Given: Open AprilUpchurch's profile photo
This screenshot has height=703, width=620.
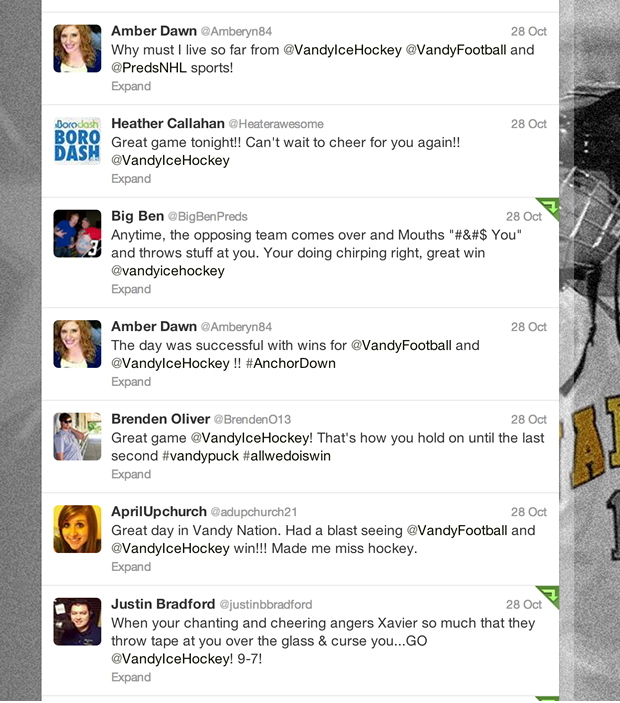Looking at the screenshot, I should (77, 529).
